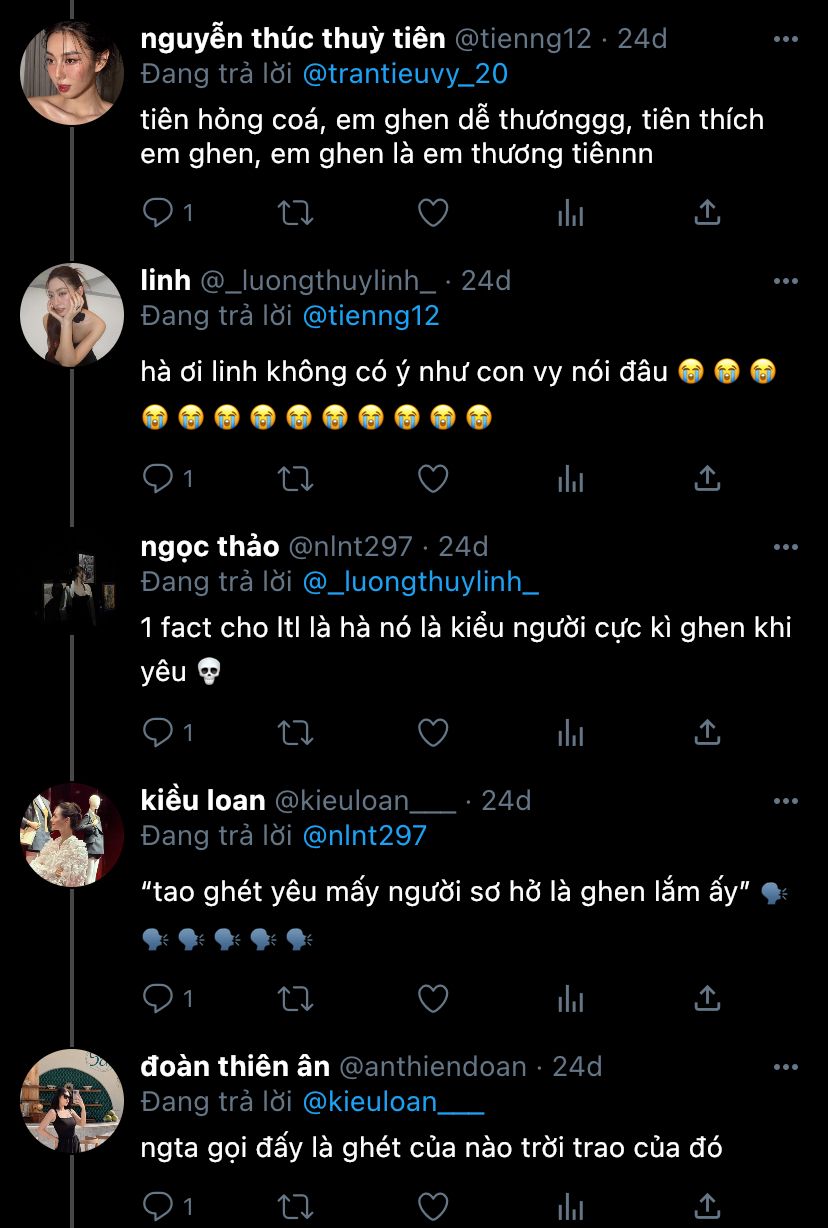
Task: Reply to đoàn thiên ân's tweet
Action: [159, 1205]
